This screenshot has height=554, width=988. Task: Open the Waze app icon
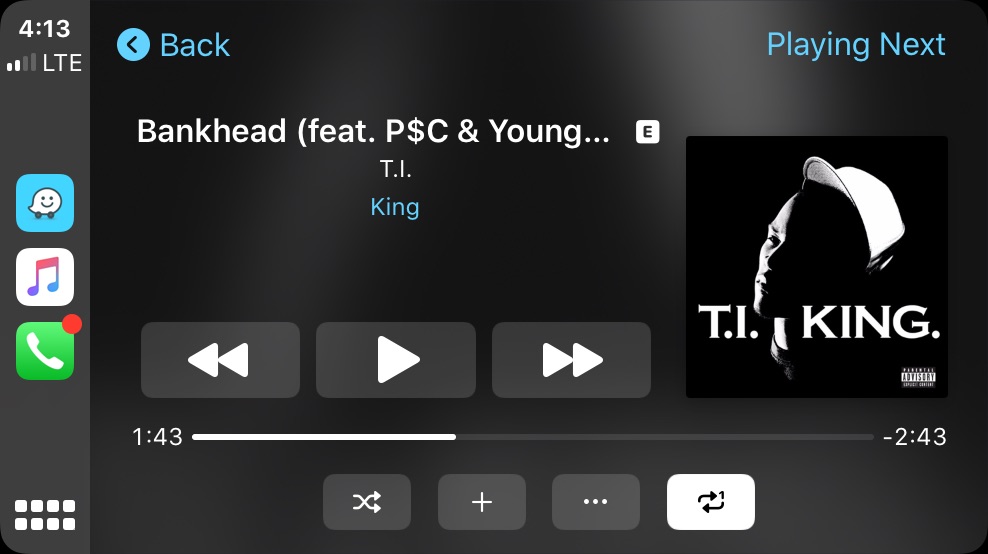(45, 203)
